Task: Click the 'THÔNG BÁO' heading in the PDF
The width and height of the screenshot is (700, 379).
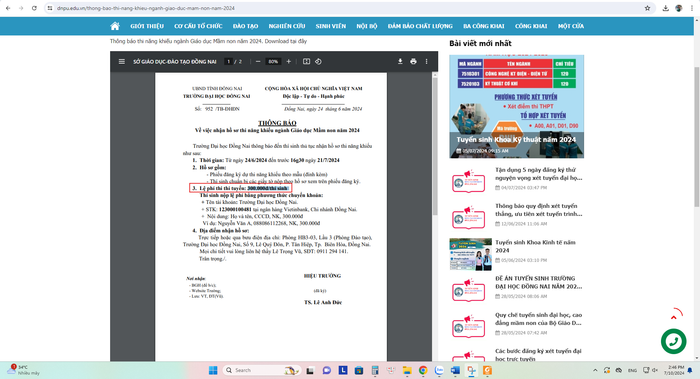Action: [x=277, y=123]
